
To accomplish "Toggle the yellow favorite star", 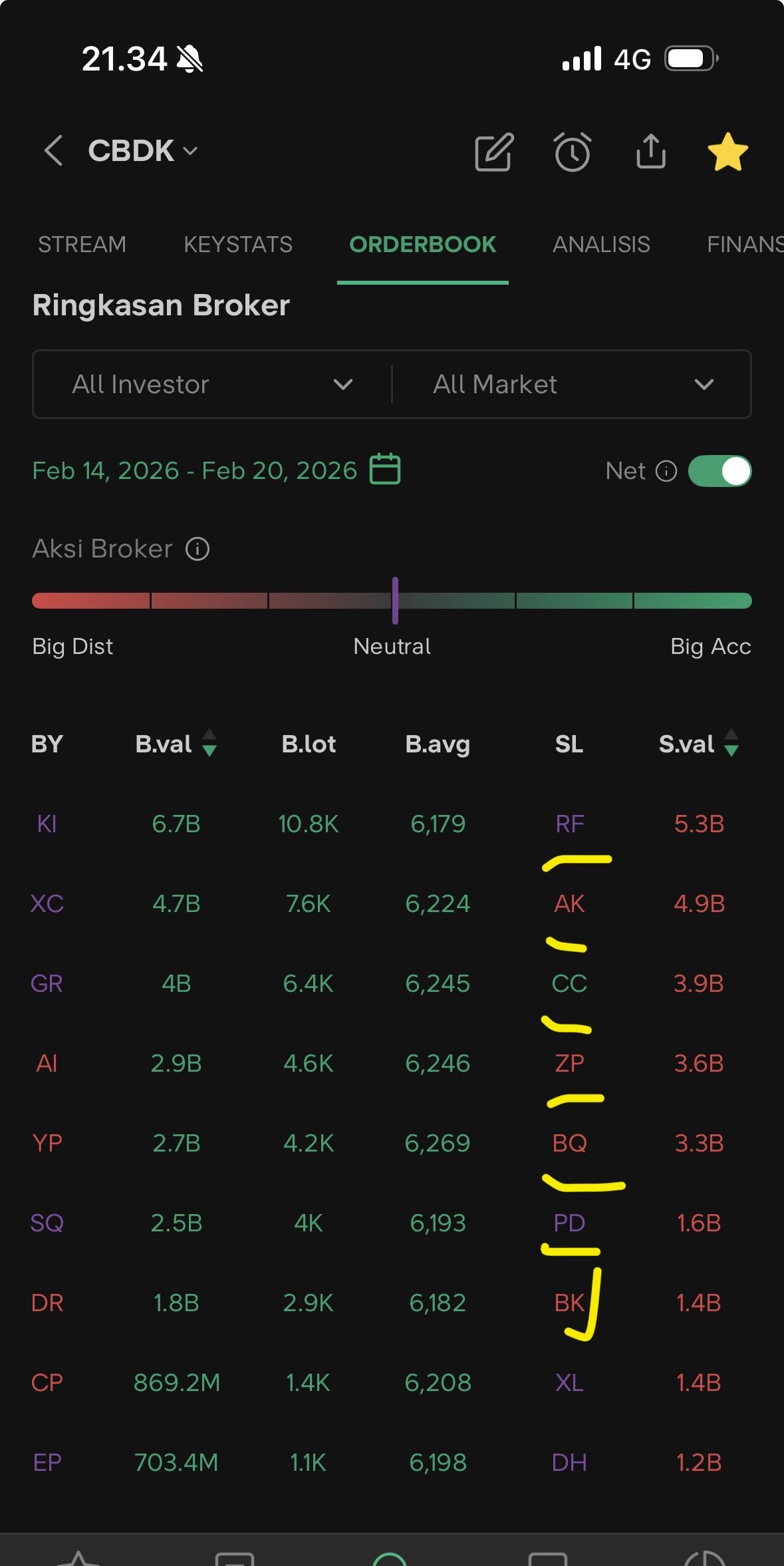I will click(x=727, y=152).
